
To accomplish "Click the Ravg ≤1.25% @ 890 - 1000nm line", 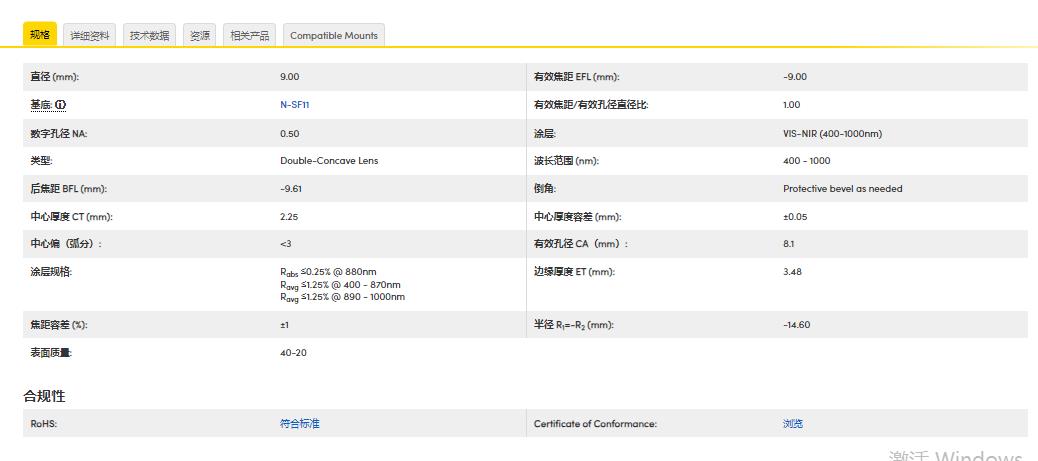I will click(x=342, y=297).
